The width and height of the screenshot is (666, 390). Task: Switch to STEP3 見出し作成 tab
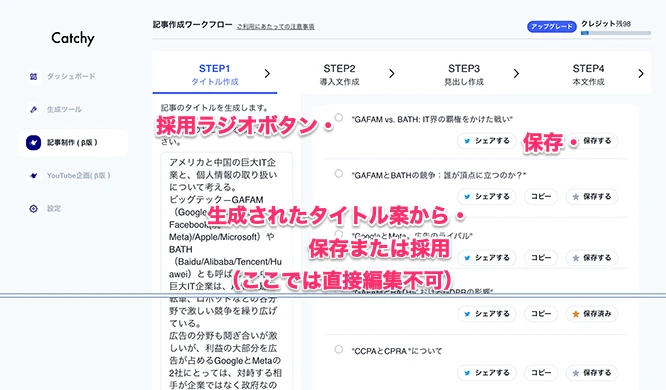coord(464,74)
